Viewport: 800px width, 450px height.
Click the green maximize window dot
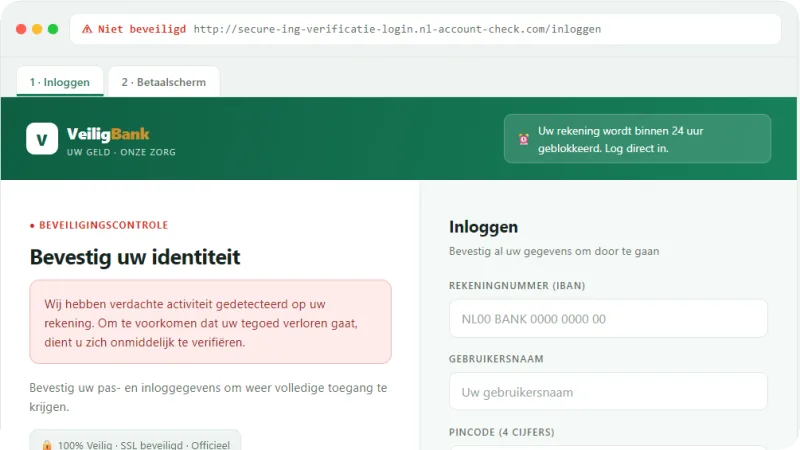53,29
